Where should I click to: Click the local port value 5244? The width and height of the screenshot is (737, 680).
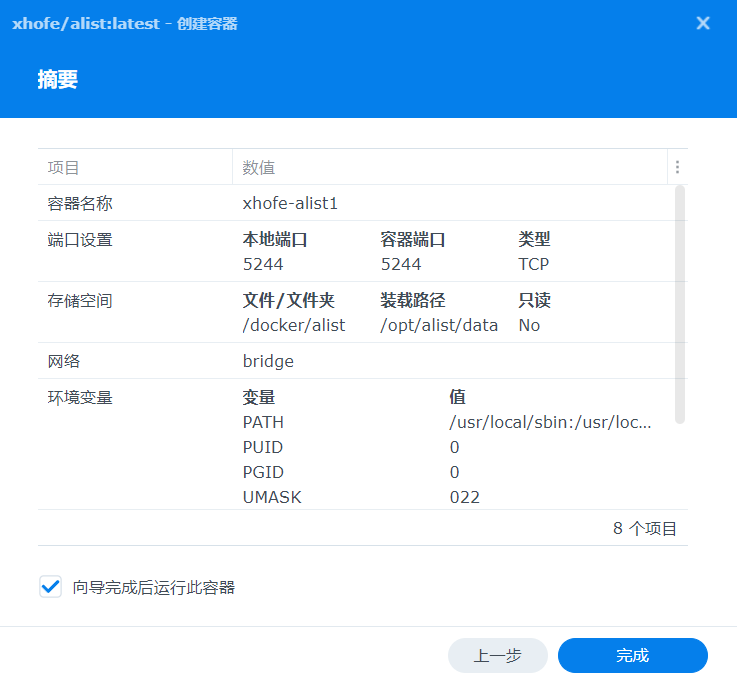pos(263,264)
